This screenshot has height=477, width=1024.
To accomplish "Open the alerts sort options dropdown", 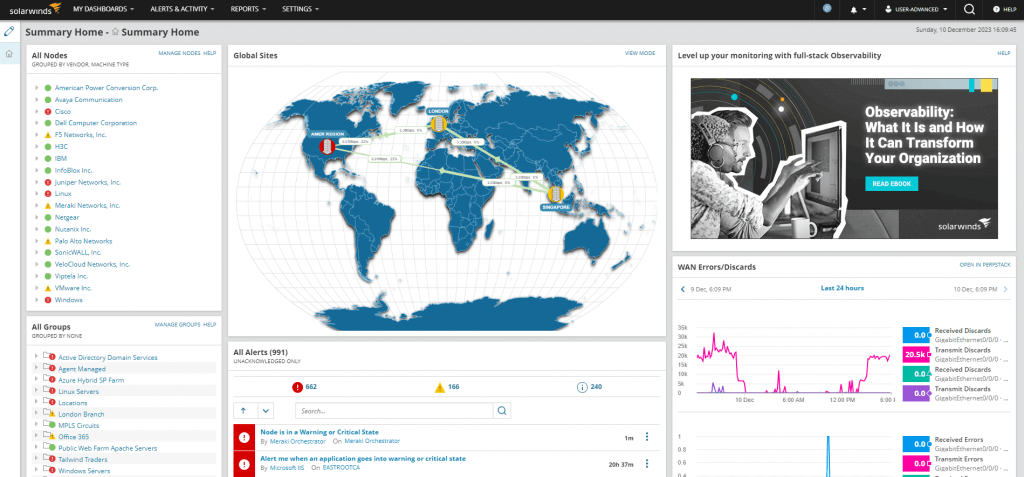I will pyautogui.click(x=265, y=410).
